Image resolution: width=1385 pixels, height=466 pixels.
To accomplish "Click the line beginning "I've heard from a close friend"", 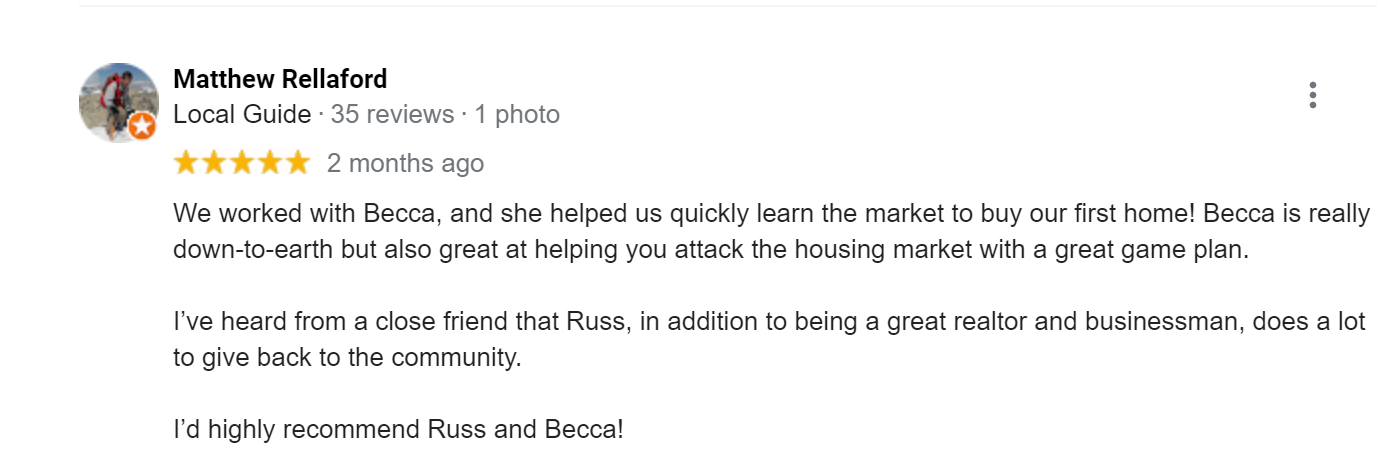I will pyautogui.click(x=770, y=322).
